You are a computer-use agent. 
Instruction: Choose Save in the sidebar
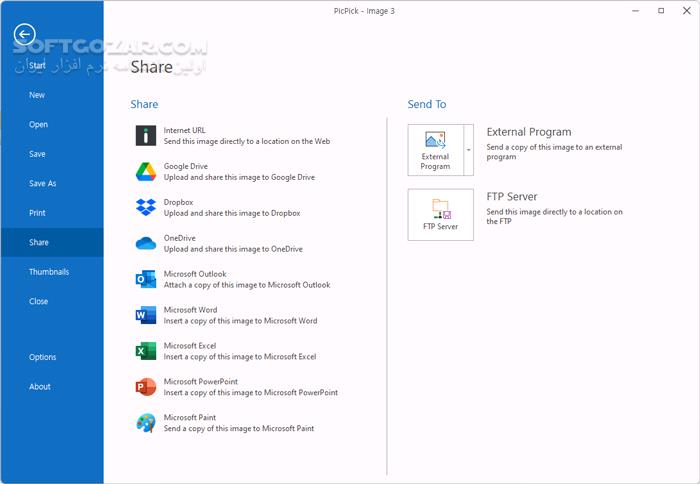coord(38,154)
